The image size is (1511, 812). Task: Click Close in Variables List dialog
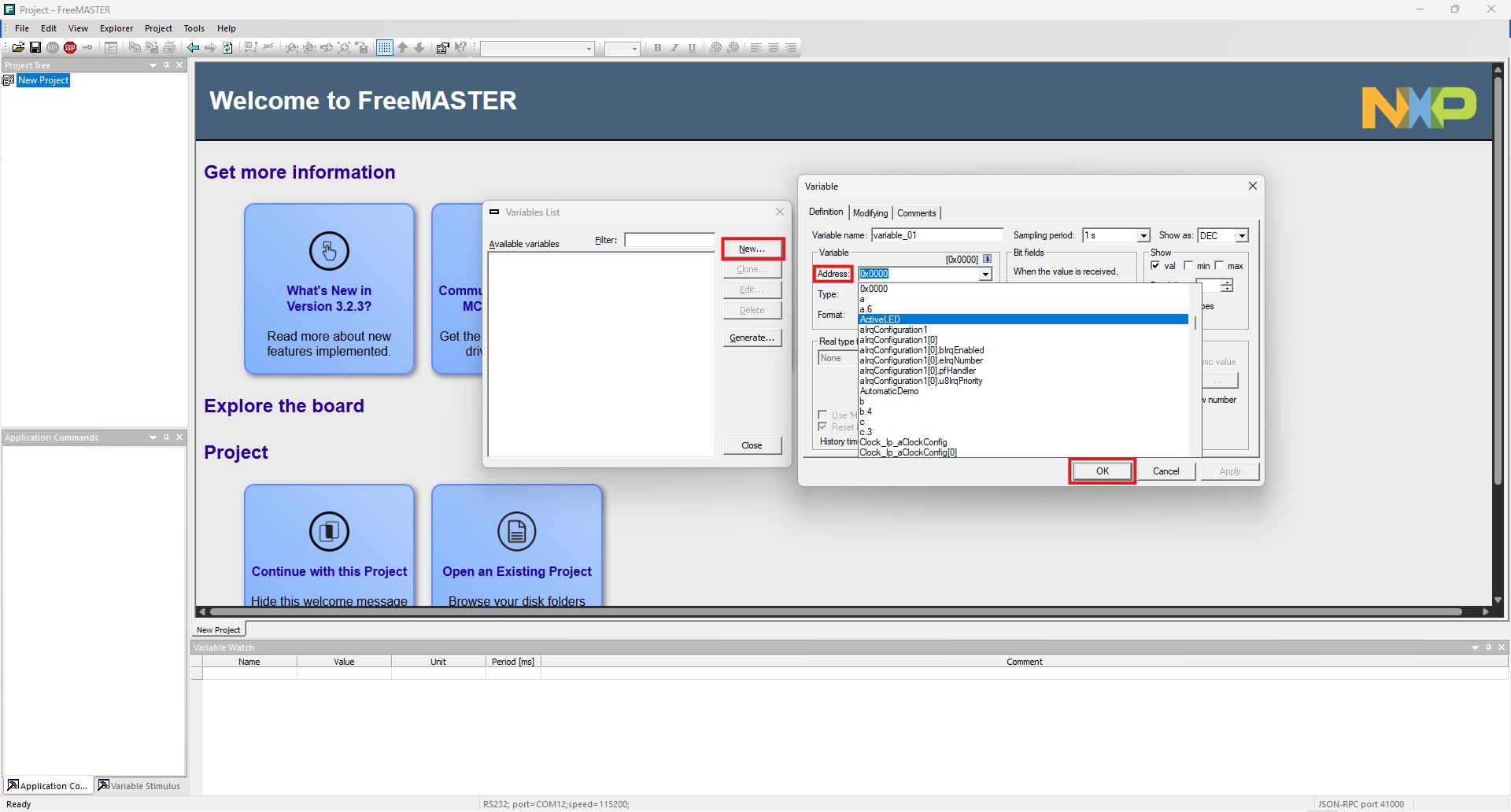tap(752, 445)
